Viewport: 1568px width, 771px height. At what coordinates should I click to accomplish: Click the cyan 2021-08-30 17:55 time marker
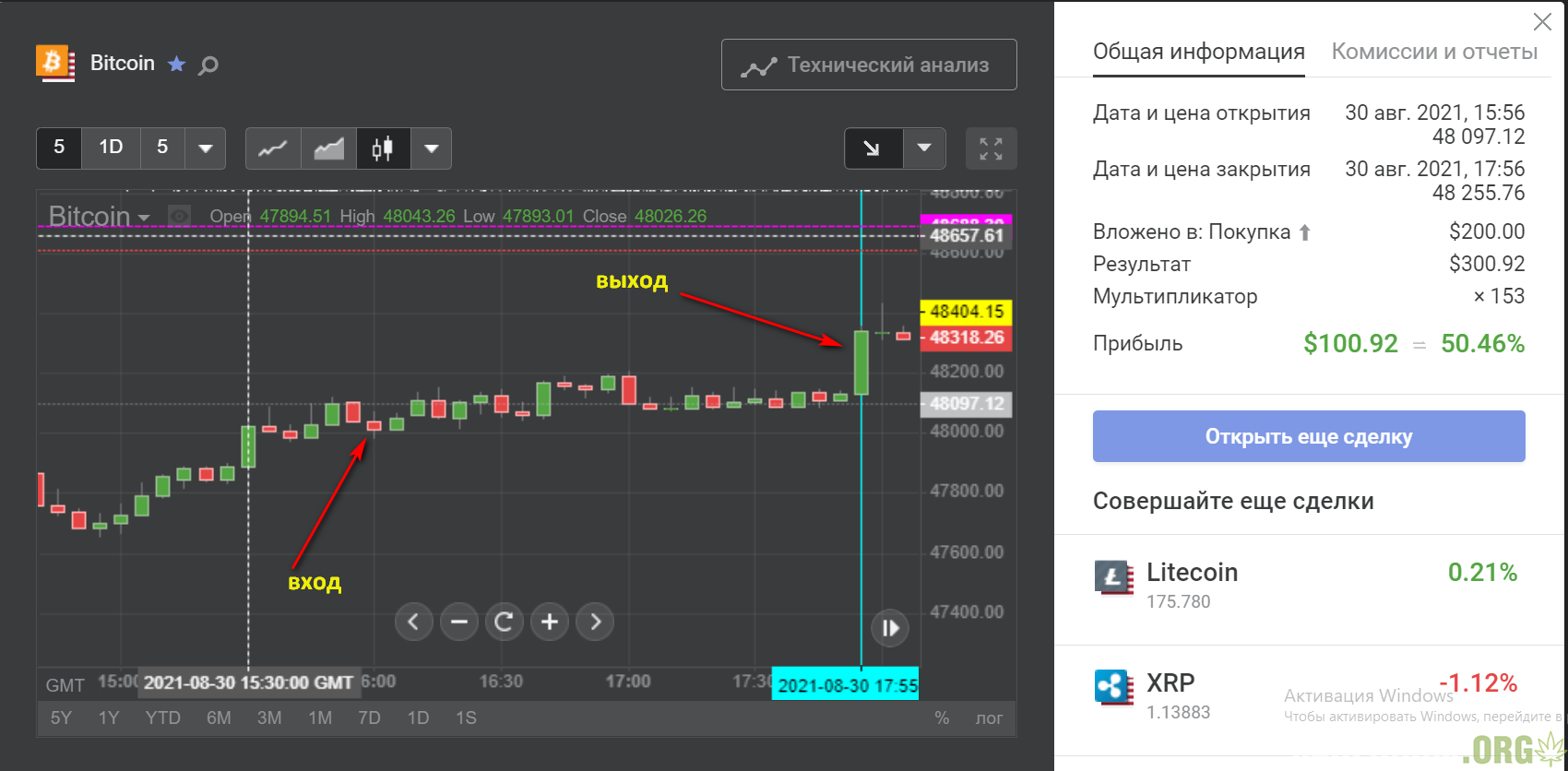coord(846,685)
